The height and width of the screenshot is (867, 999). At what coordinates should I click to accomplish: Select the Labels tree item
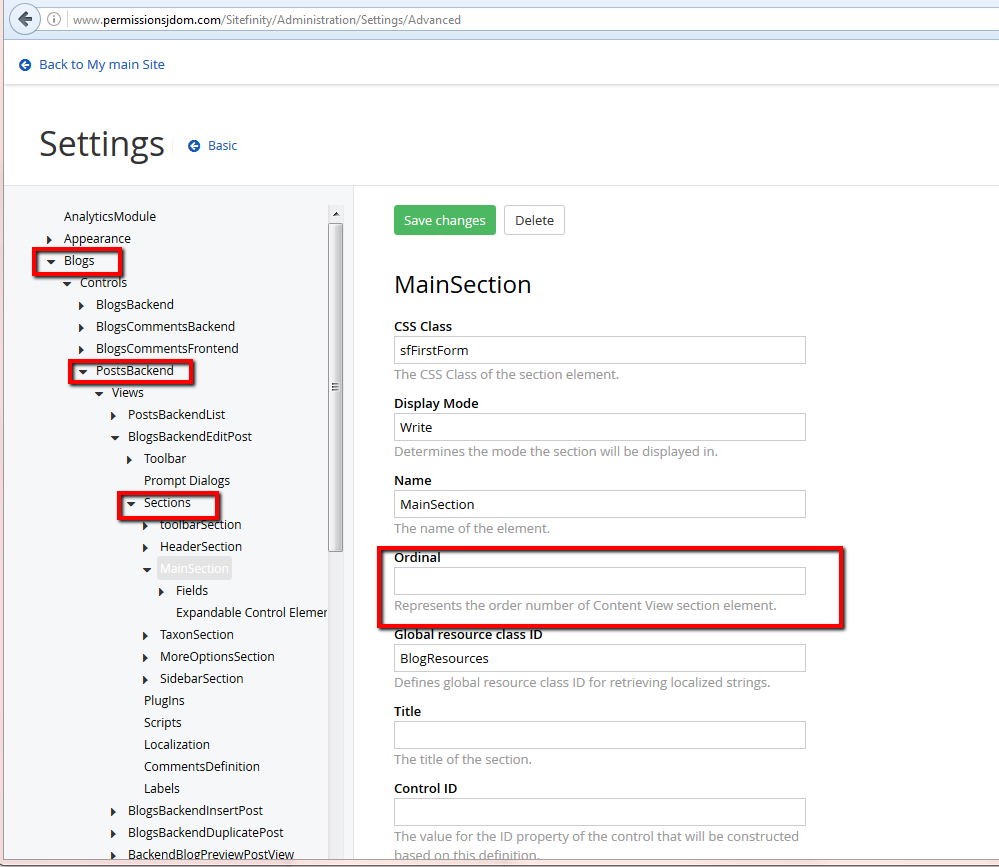162,788
